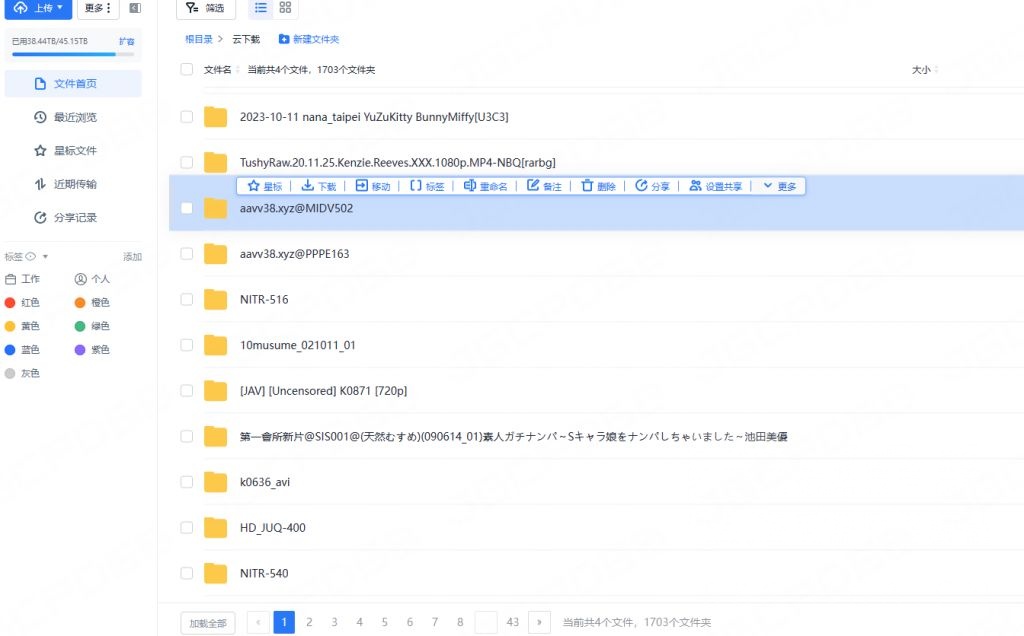Open the 筛选 filter dropdown
The image size is (1024, 636).
click(205, 9)
